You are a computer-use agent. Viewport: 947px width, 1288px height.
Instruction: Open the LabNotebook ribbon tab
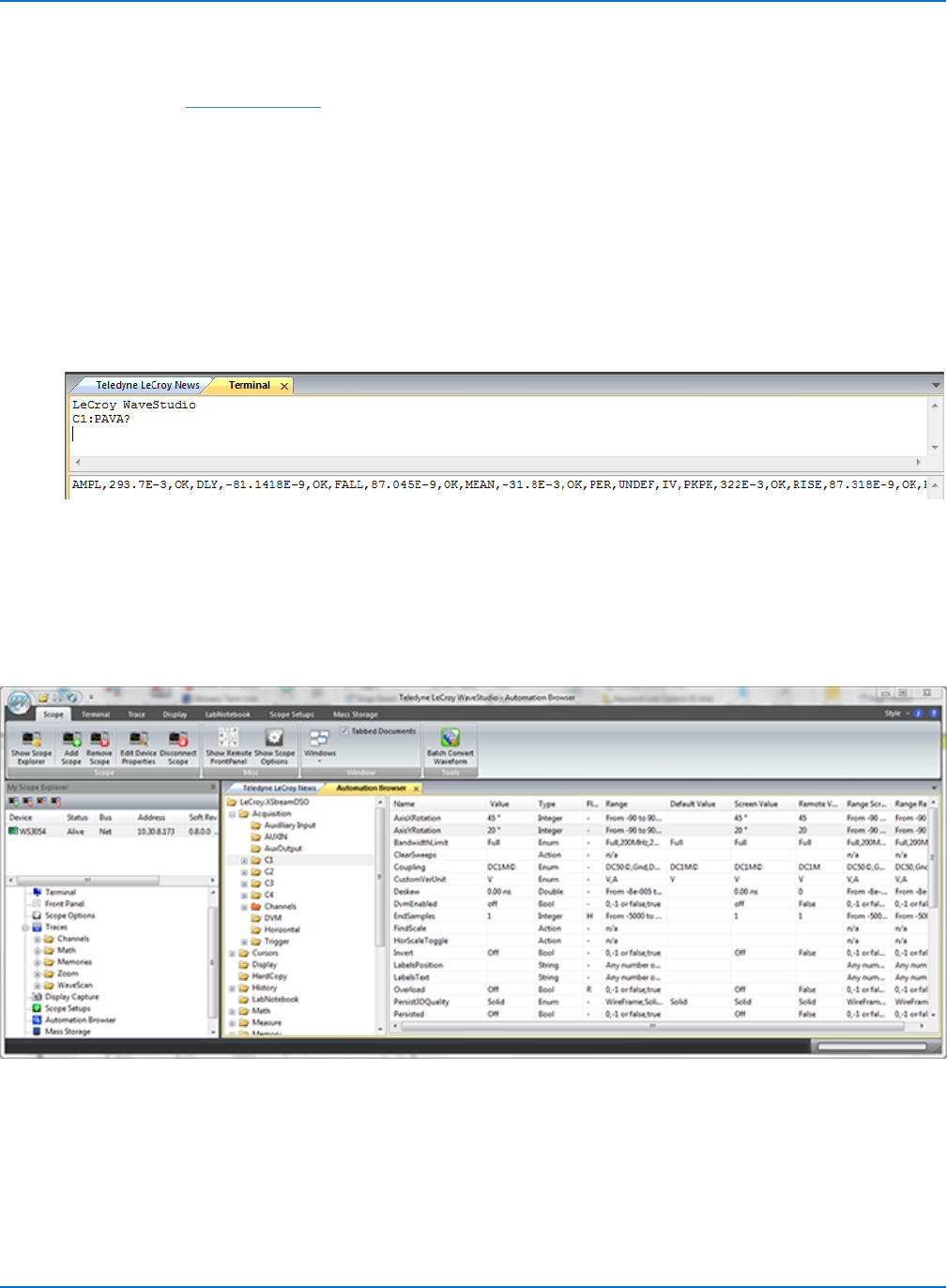[x=228, y=714]
